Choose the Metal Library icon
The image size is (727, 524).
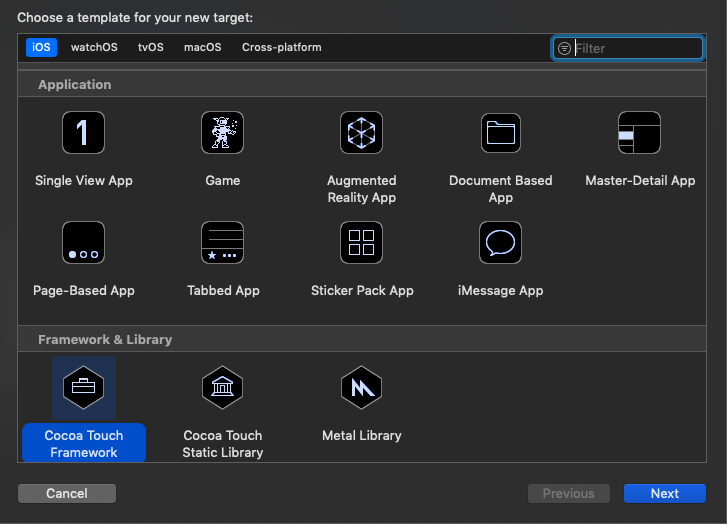click(361, 388)
